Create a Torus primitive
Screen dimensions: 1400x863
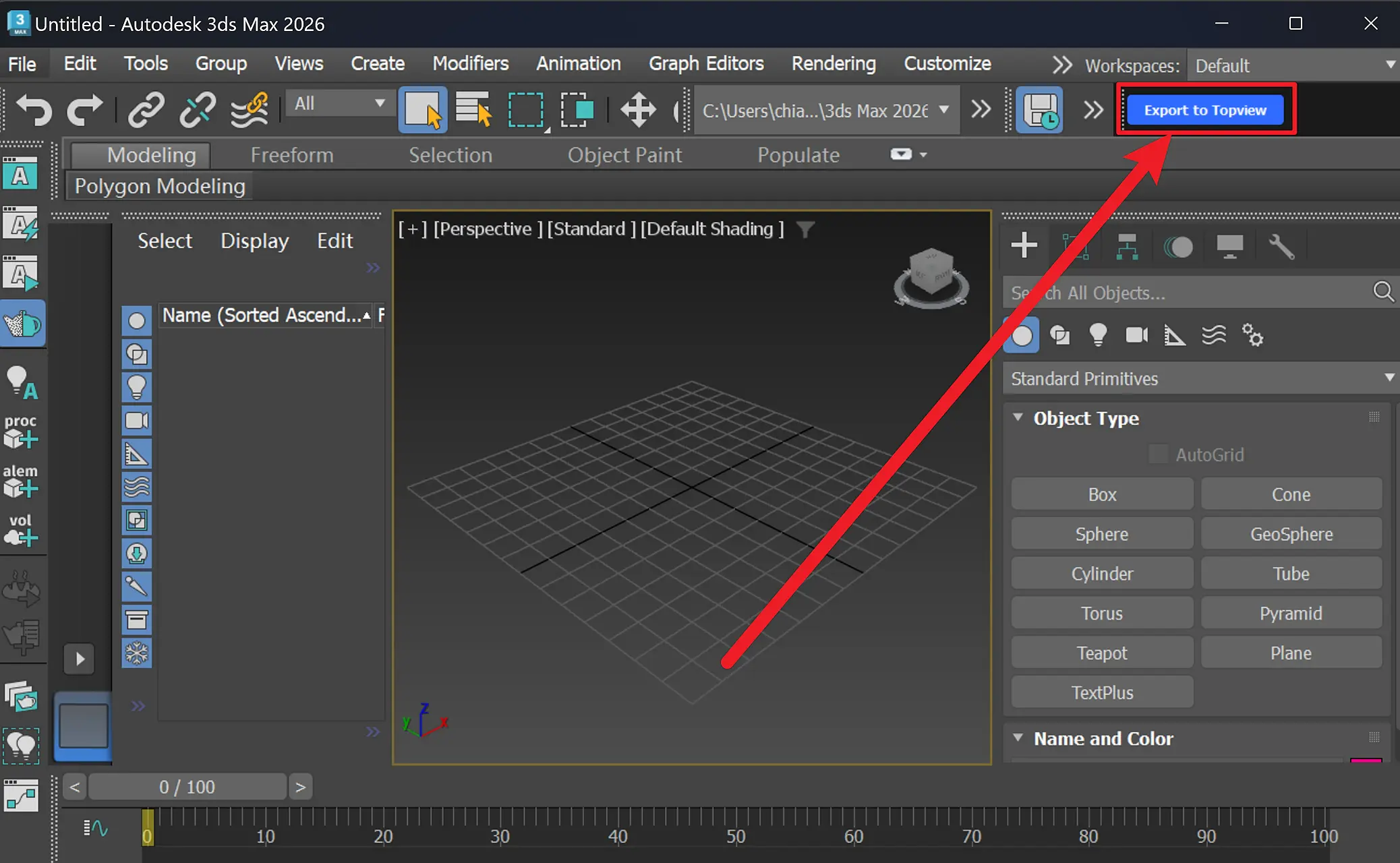pyautogui.click(x=1102, y=614)
